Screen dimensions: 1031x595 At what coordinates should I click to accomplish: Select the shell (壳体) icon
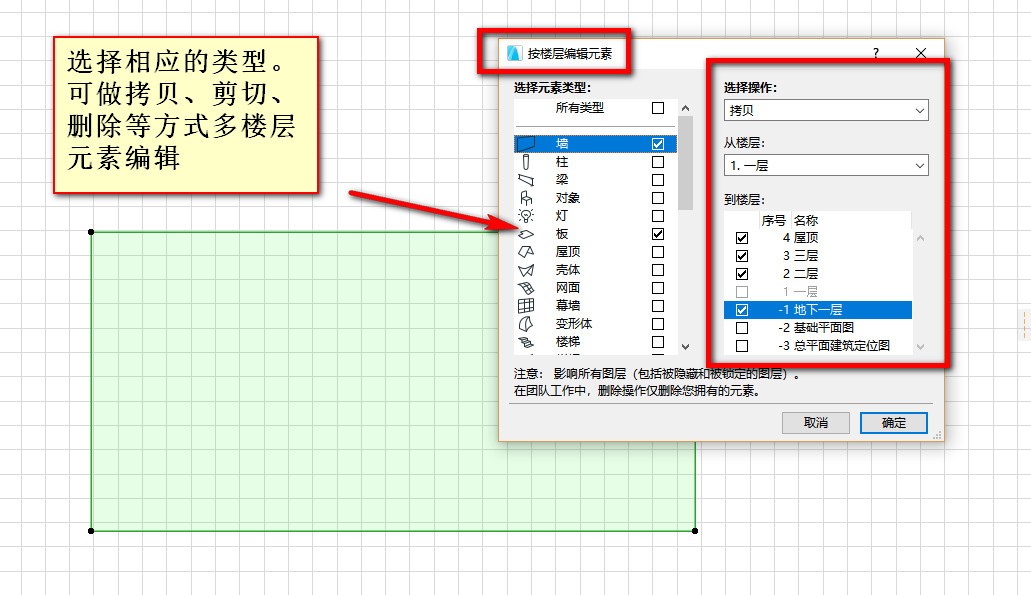(x=526, y=270)
